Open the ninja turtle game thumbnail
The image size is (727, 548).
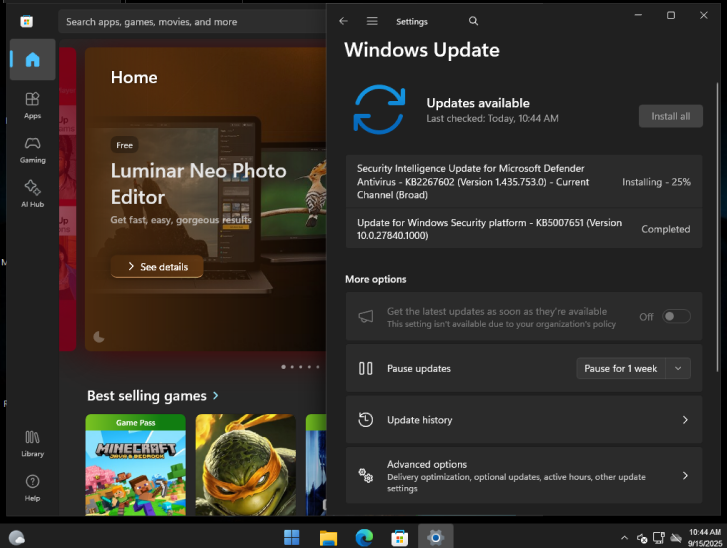(245, 465)
